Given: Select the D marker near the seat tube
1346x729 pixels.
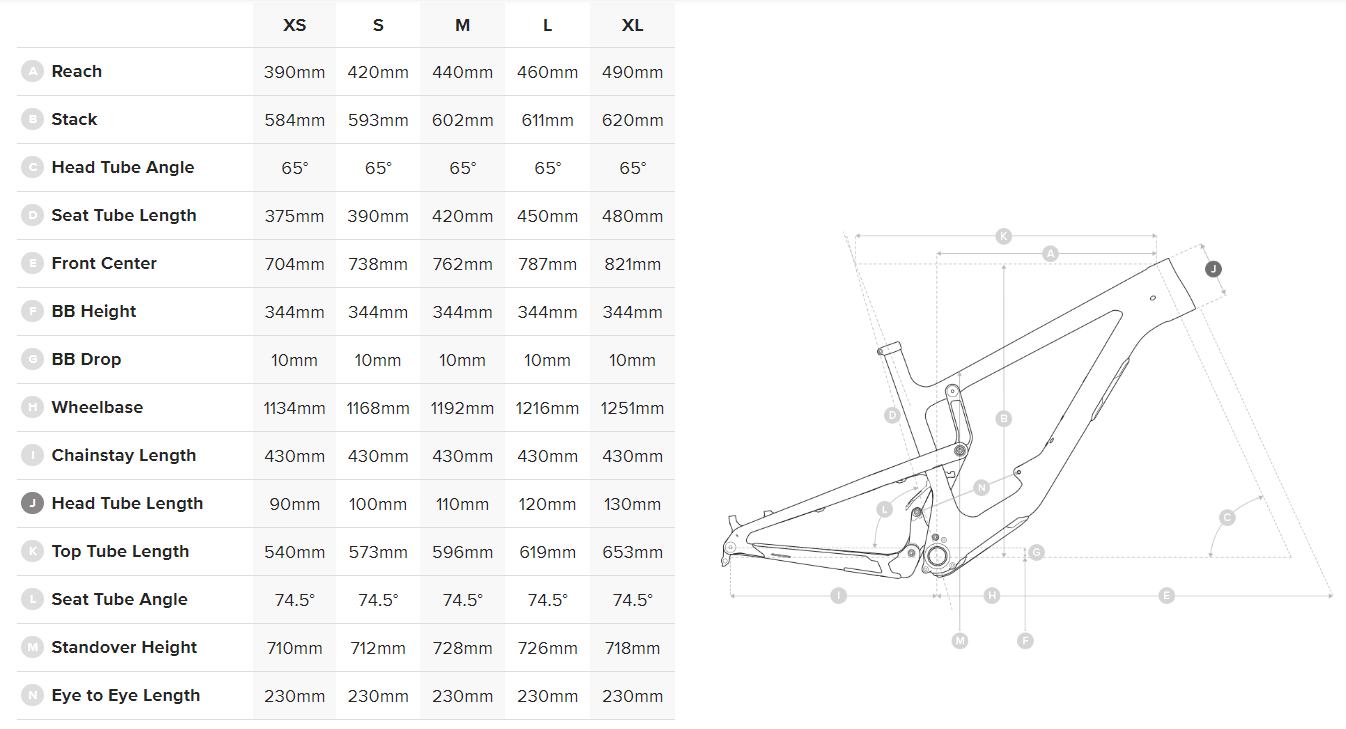Looking at the screenshot, I should [893, 415].
